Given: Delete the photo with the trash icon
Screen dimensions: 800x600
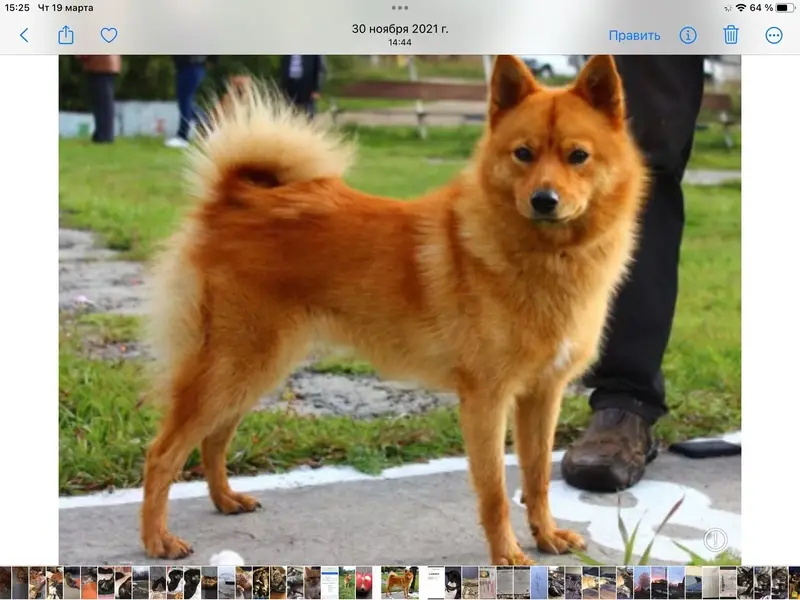Looking at the screenshot, I should click(731, 35).
